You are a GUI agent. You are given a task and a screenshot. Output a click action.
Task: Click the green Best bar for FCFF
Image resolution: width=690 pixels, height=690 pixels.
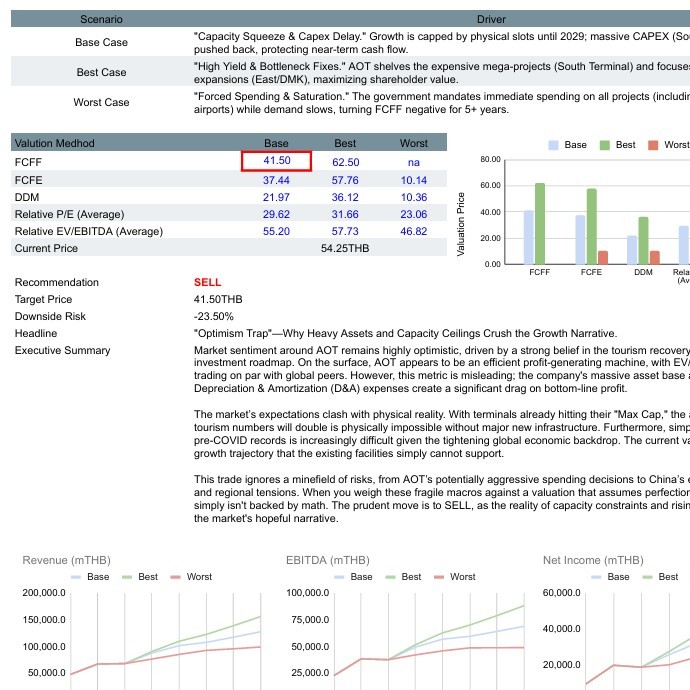540,224
